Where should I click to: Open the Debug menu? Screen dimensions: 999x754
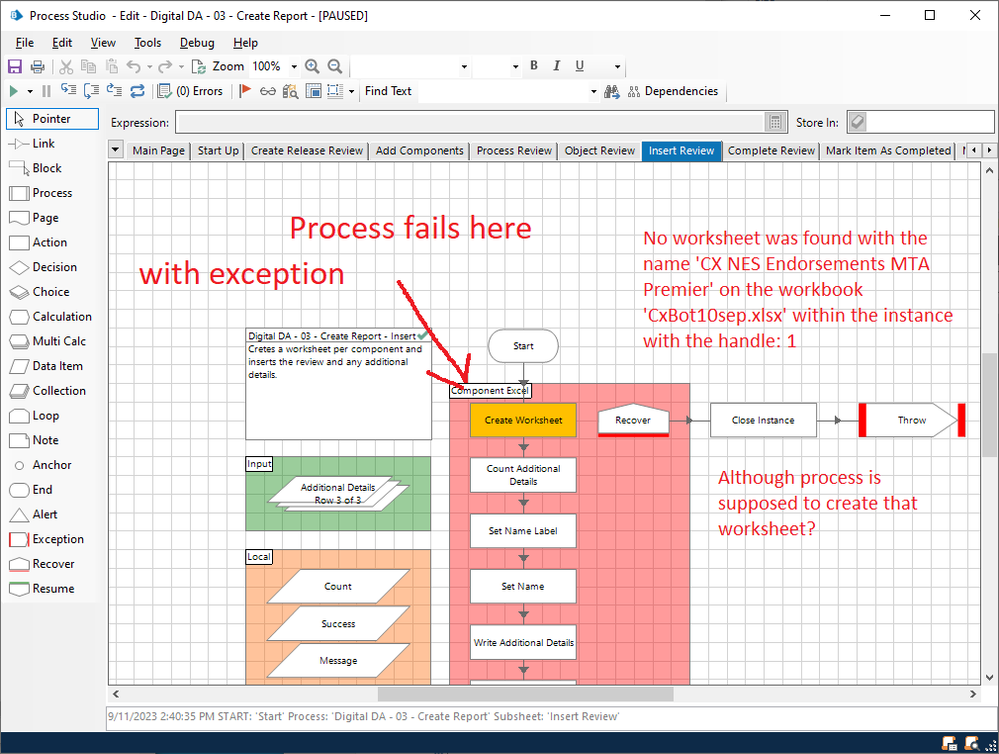197,43
